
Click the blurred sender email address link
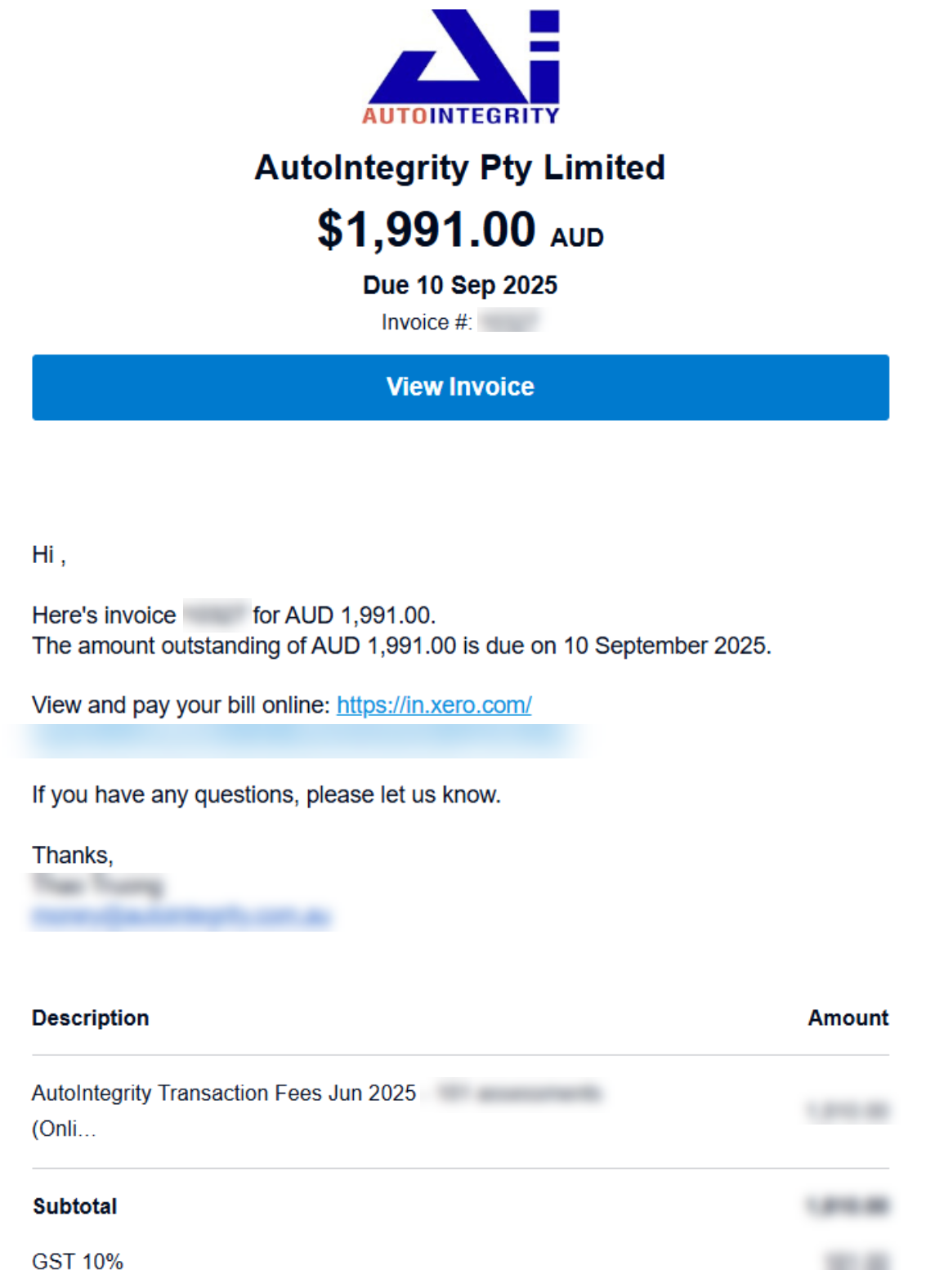(x=181, y=916)
